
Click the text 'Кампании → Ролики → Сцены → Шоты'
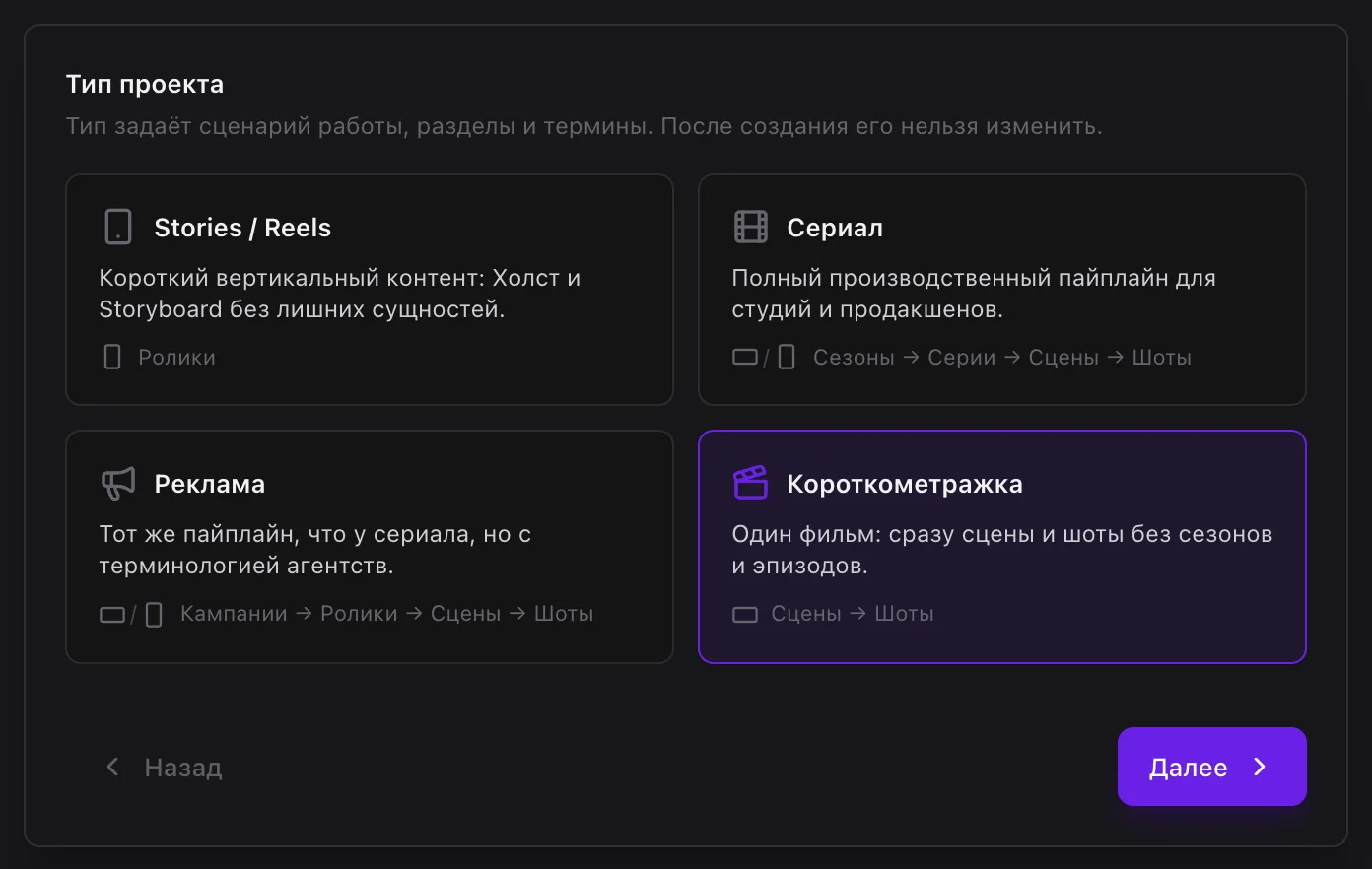[386, 614]
